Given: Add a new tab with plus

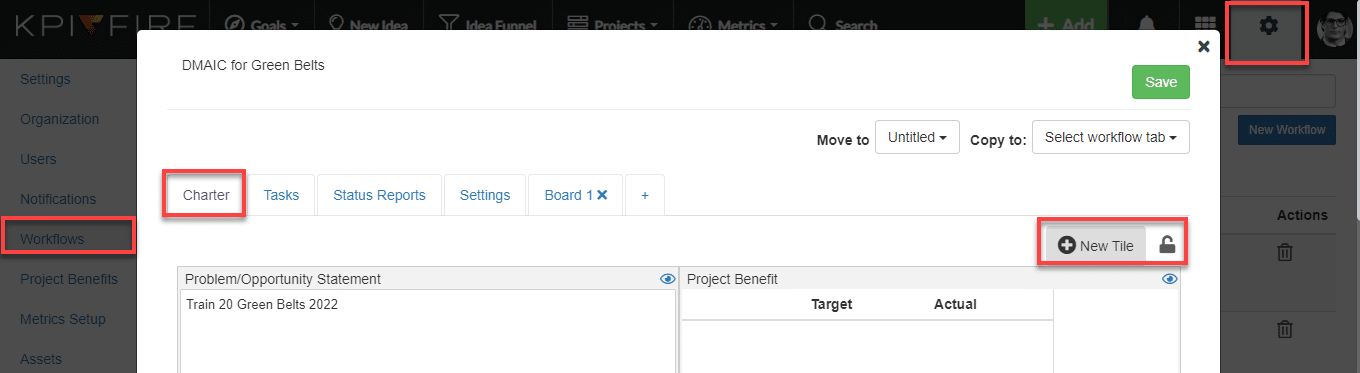Looking at the screenshot, I should 645,195.
